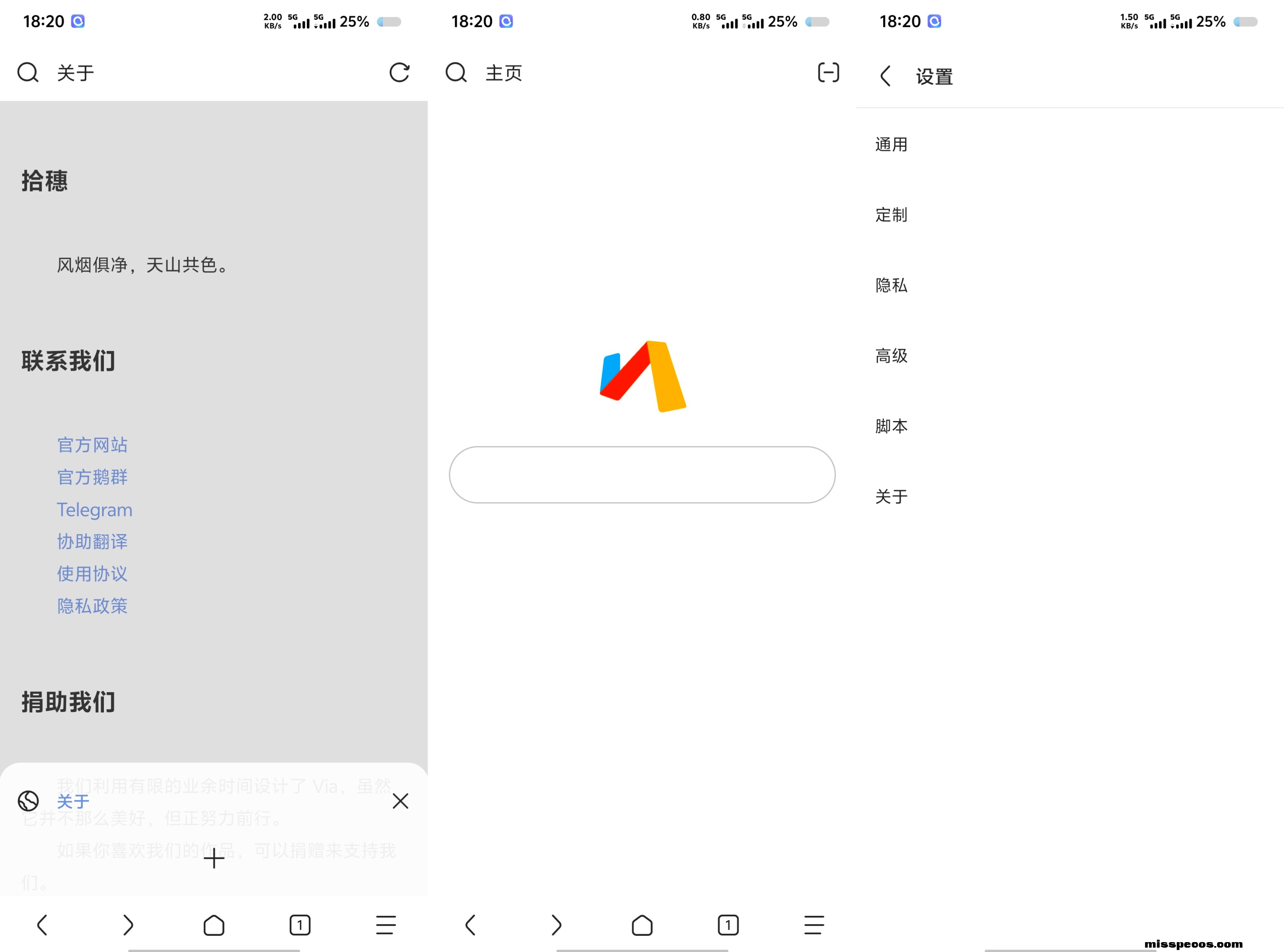This screenshot has width=1284, height=952.
Task: Click the 隐私政策 link
Action: pos(92,606)
